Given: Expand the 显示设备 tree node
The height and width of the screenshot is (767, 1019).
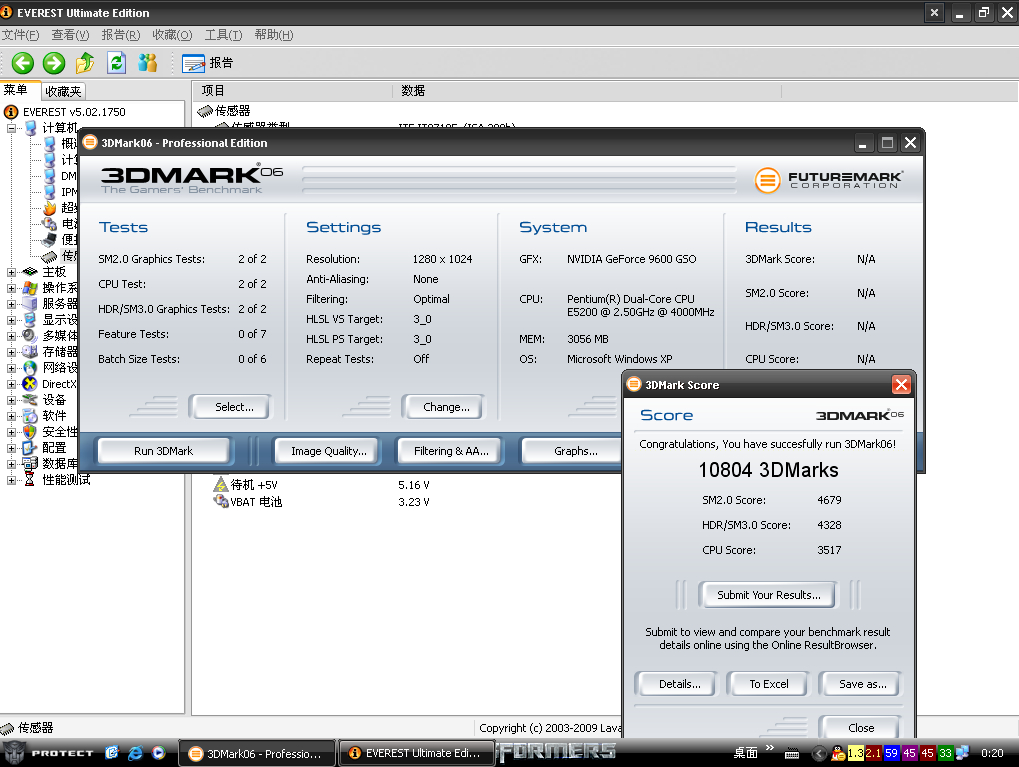Looking at the screenshot, I should tap(11, 320).
